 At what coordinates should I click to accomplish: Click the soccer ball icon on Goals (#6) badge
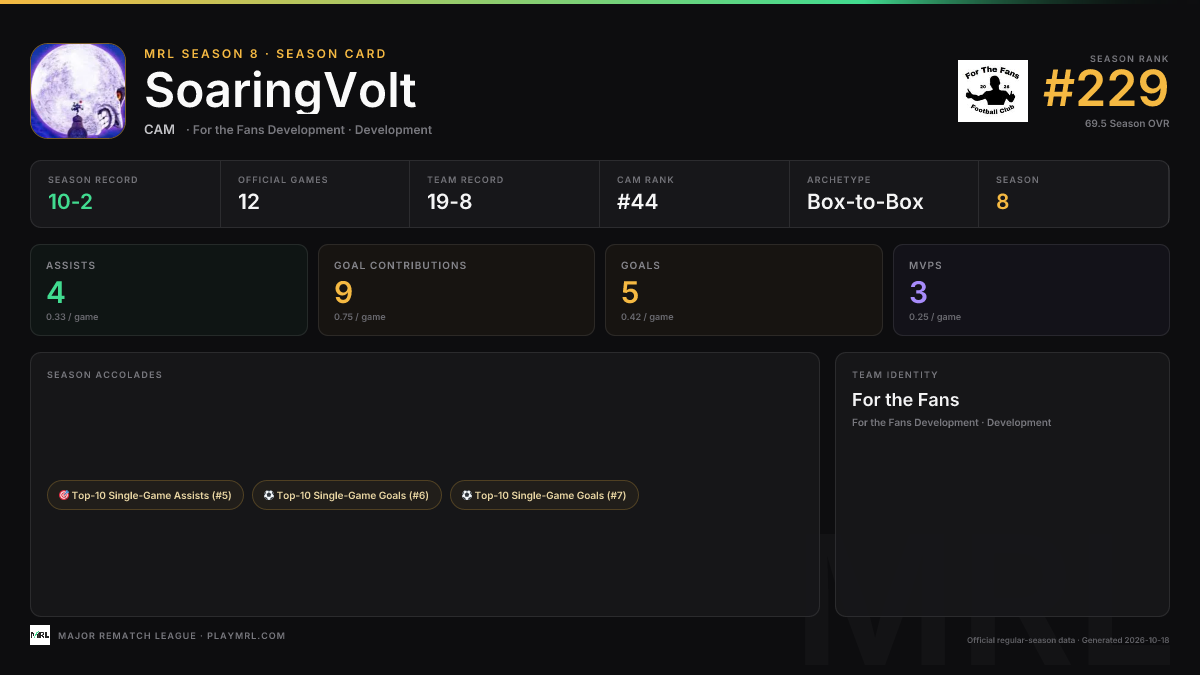point(269,495)
